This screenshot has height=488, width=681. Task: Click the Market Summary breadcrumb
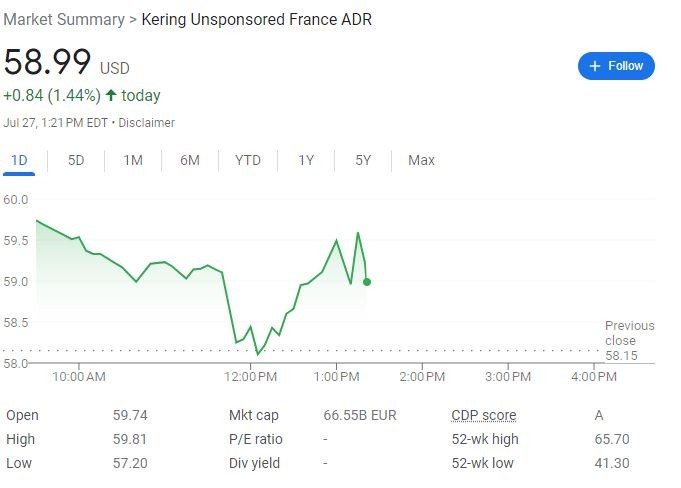pyautogui.click(x=64, y=19)
